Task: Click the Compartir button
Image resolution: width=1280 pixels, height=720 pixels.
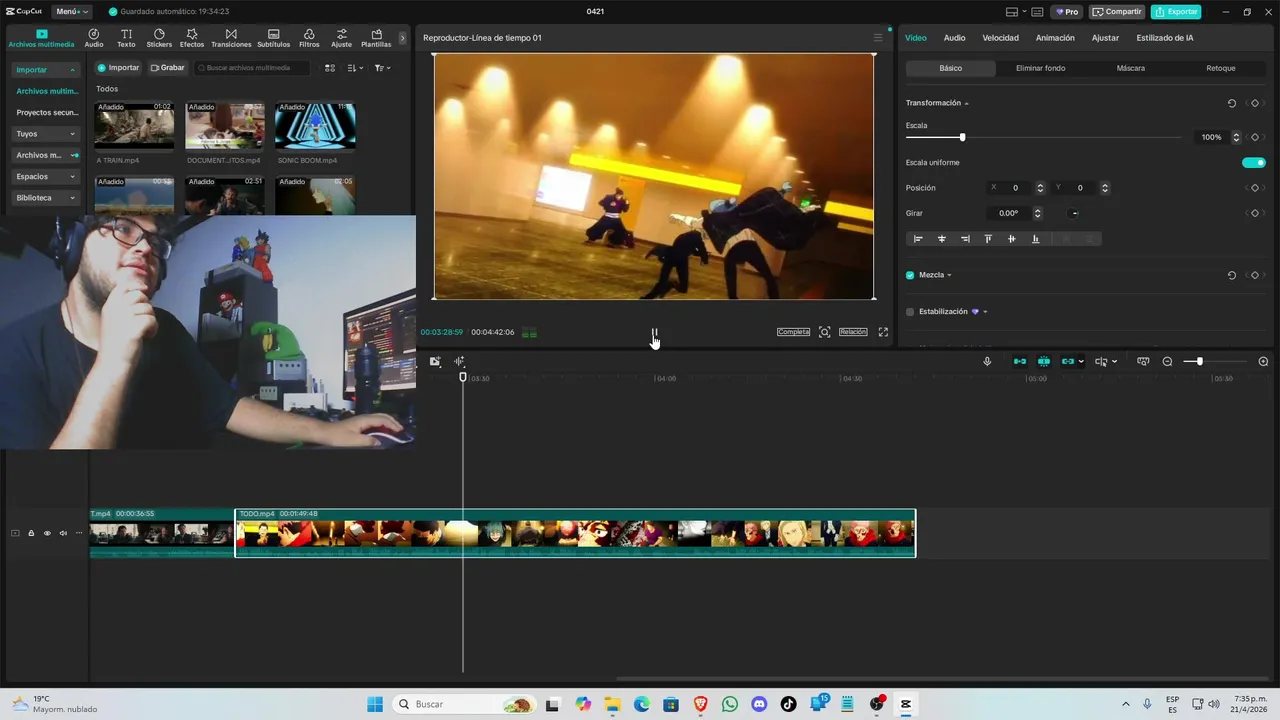Action: [1117, 12]
